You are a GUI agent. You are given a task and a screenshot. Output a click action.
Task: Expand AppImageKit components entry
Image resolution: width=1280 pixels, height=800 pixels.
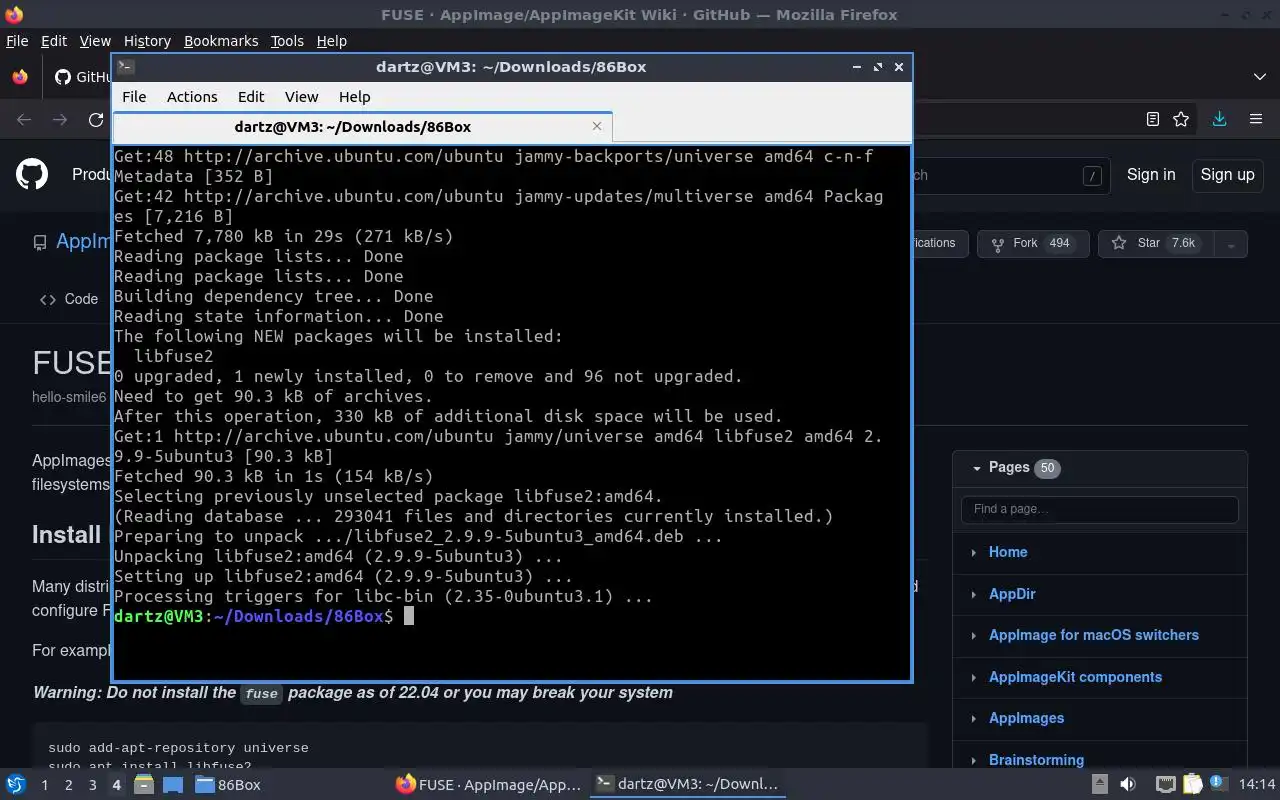click(973, 677)
